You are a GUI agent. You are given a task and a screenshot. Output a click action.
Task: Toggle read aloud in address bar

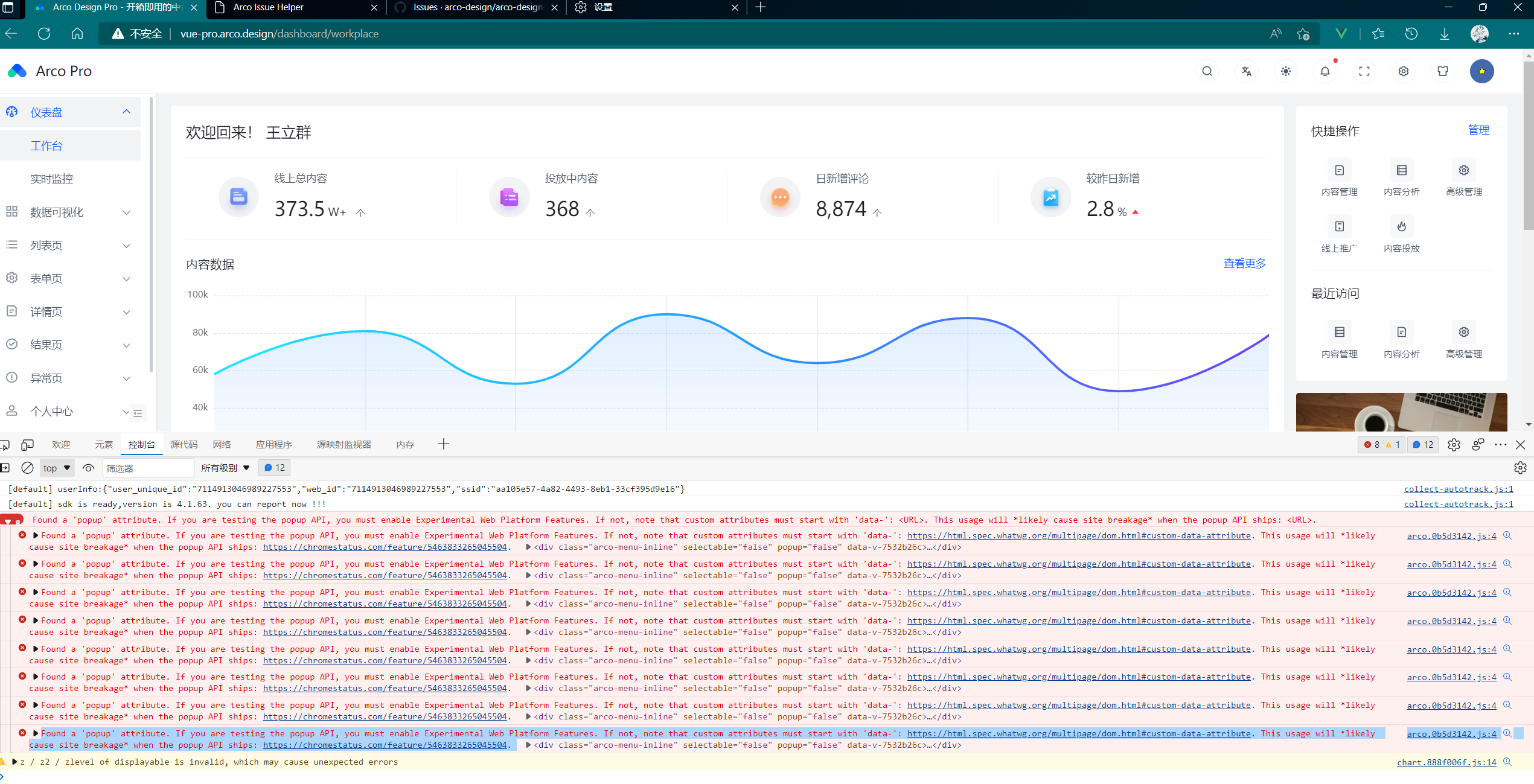tap(1275, 34)
